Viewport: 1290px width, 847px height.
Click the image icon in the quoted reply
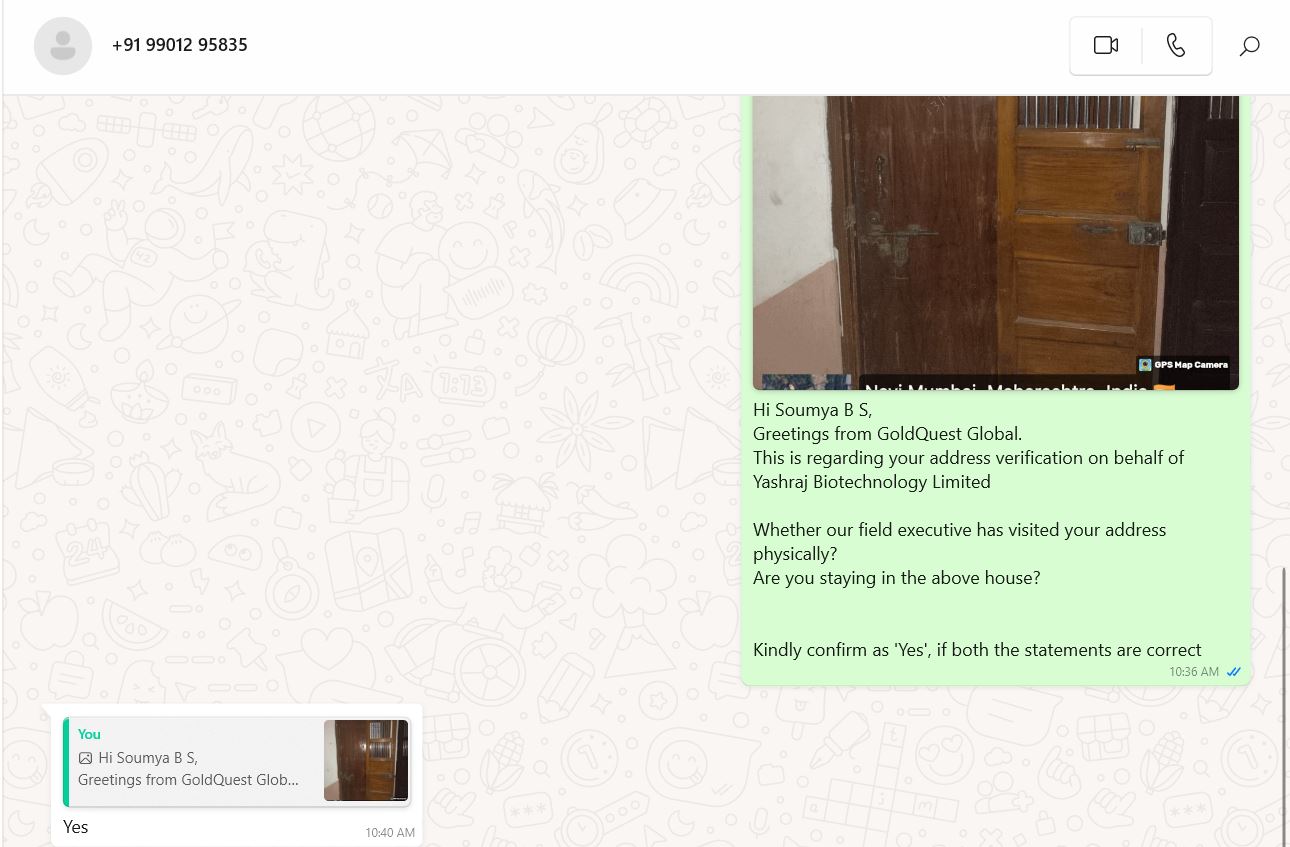click(x=86, y=758)
